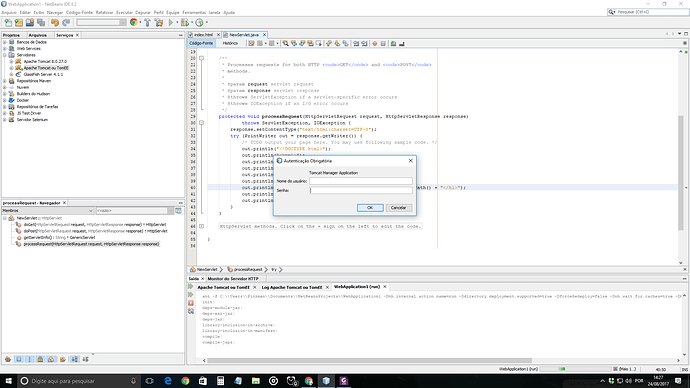
Task: Open the Refatorar menu
Action: pyautogui.click(x=104, y=12)
